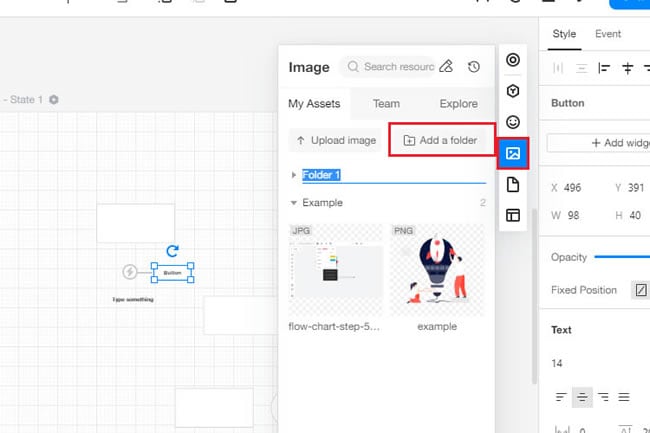Expand the Folder 1 triangle
Screen dimensions: 650x433
click(293, 175)
